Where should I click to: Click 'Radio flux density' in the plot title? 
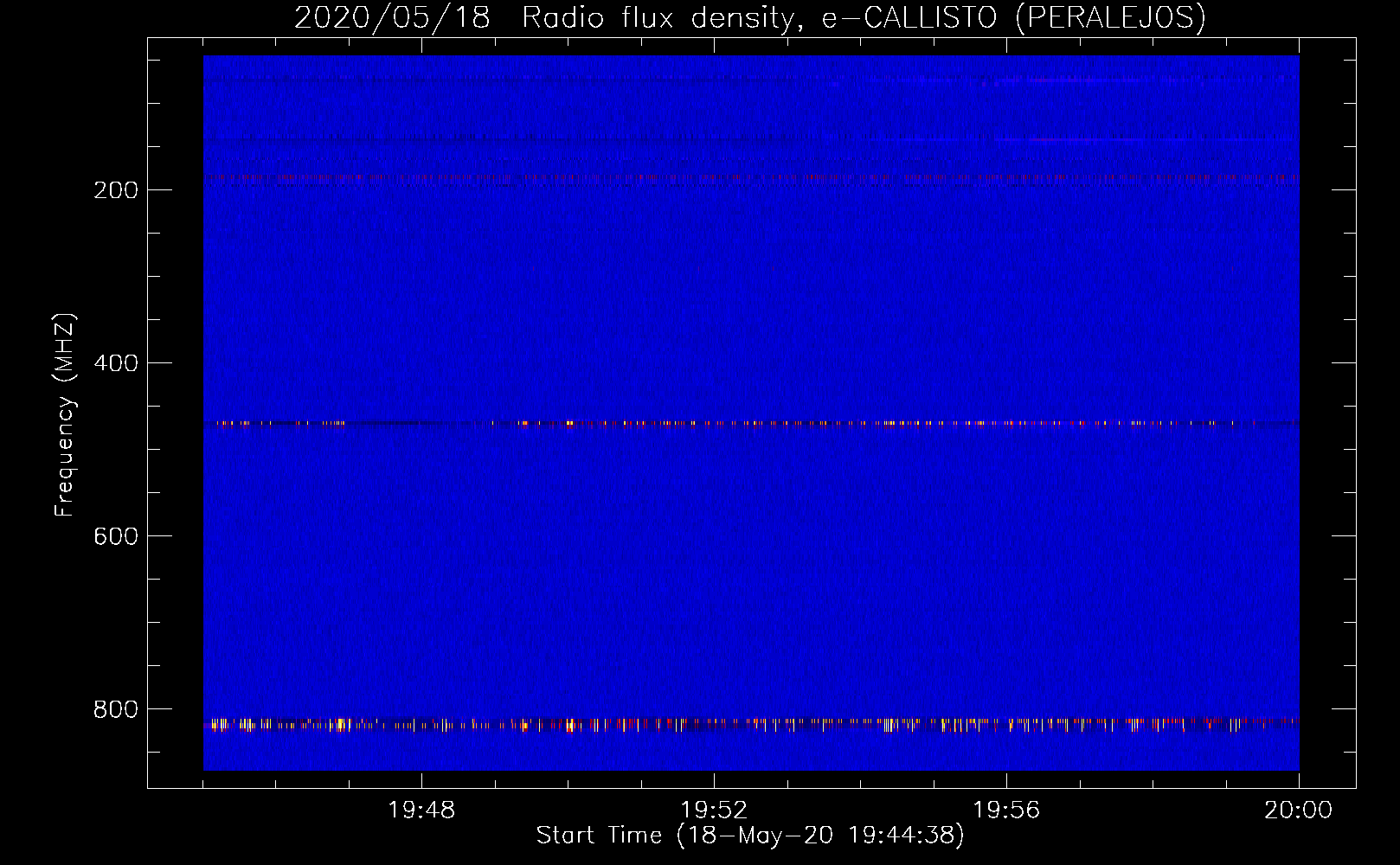click(x=658, y=17)
